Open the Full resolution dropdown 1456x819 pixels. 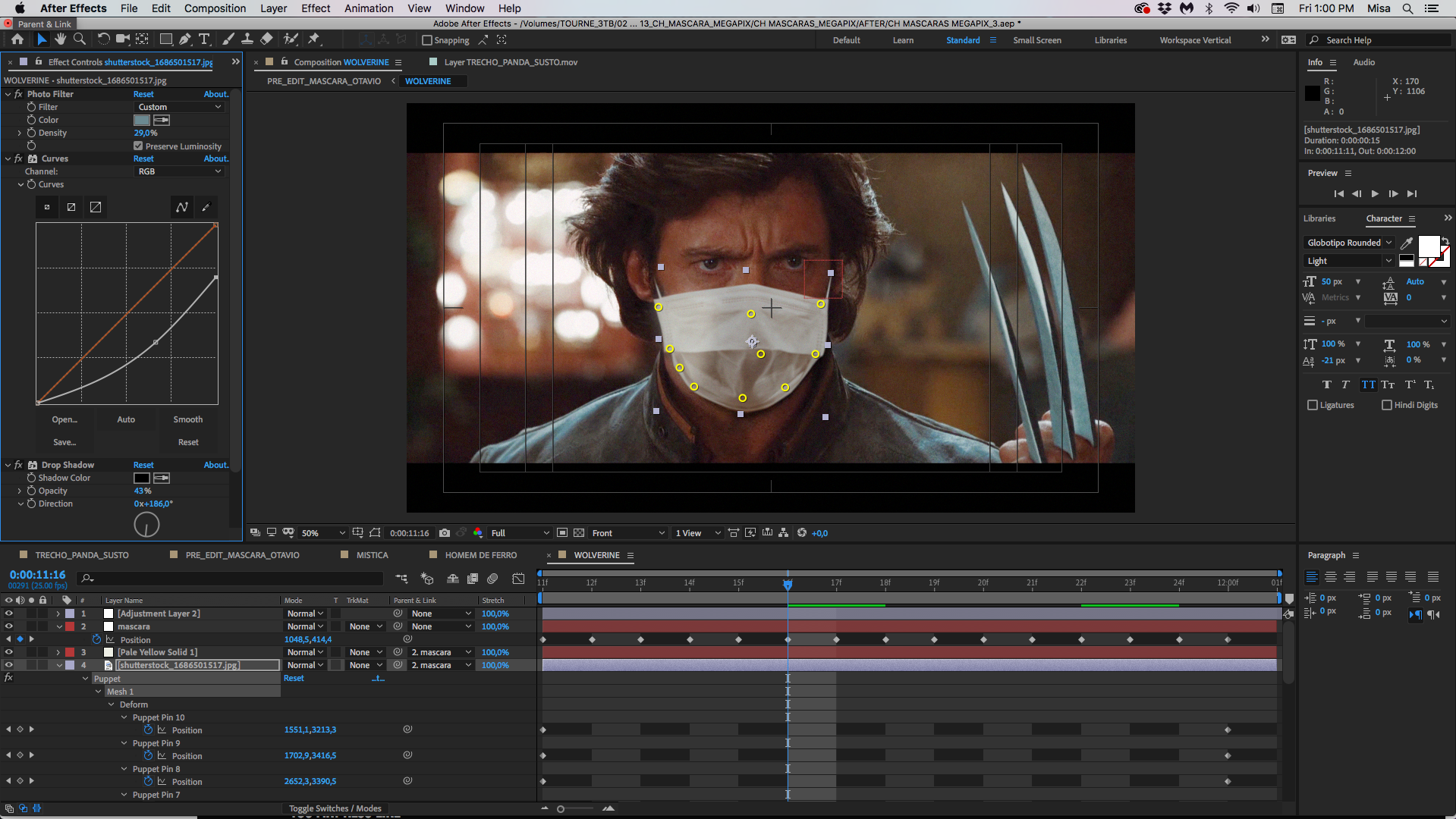pos(520,533)
